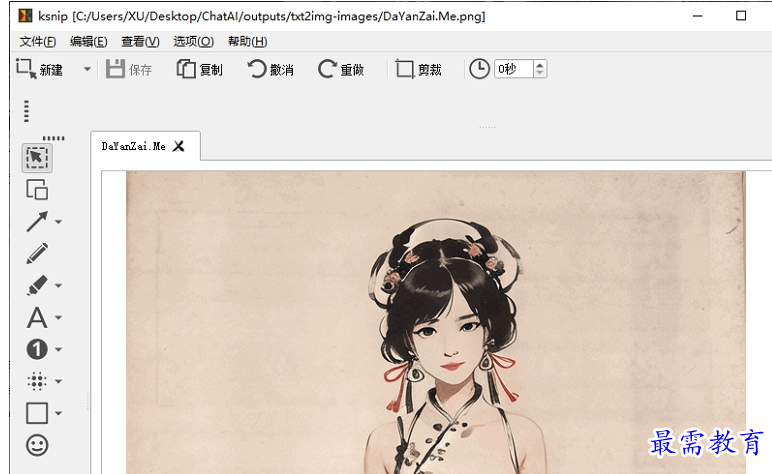Click the 0秒 delay input field
The height and width of the screenshot is (474, 772).
514,69
